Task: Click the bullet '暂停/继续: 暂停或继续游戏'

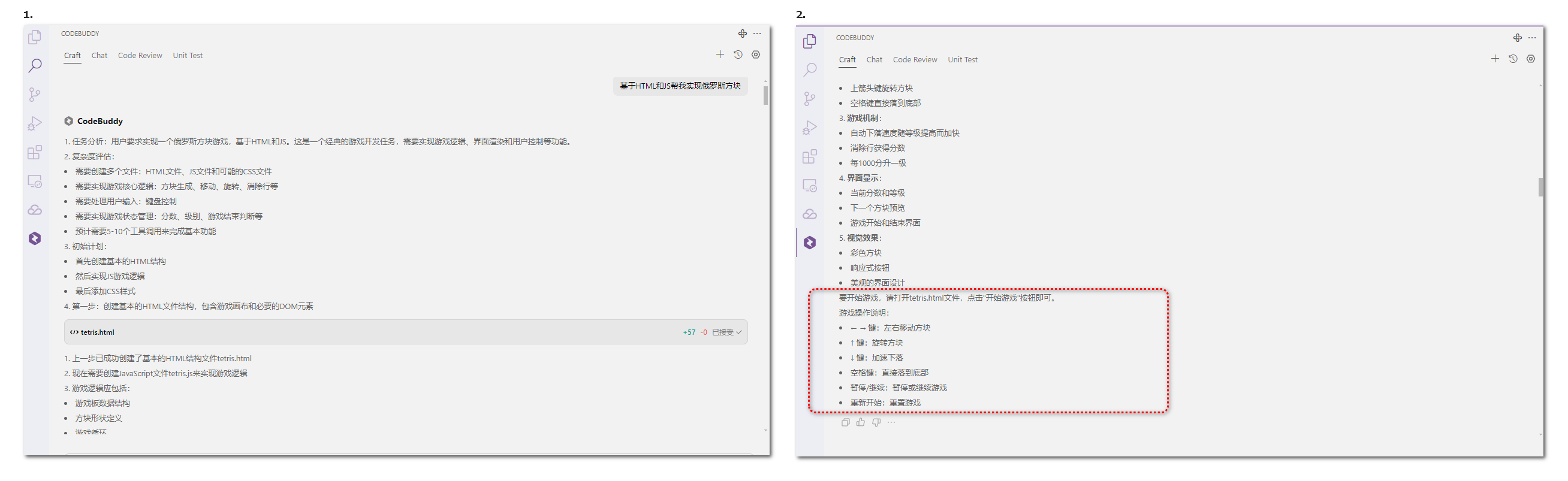Action: coord(898,388)
